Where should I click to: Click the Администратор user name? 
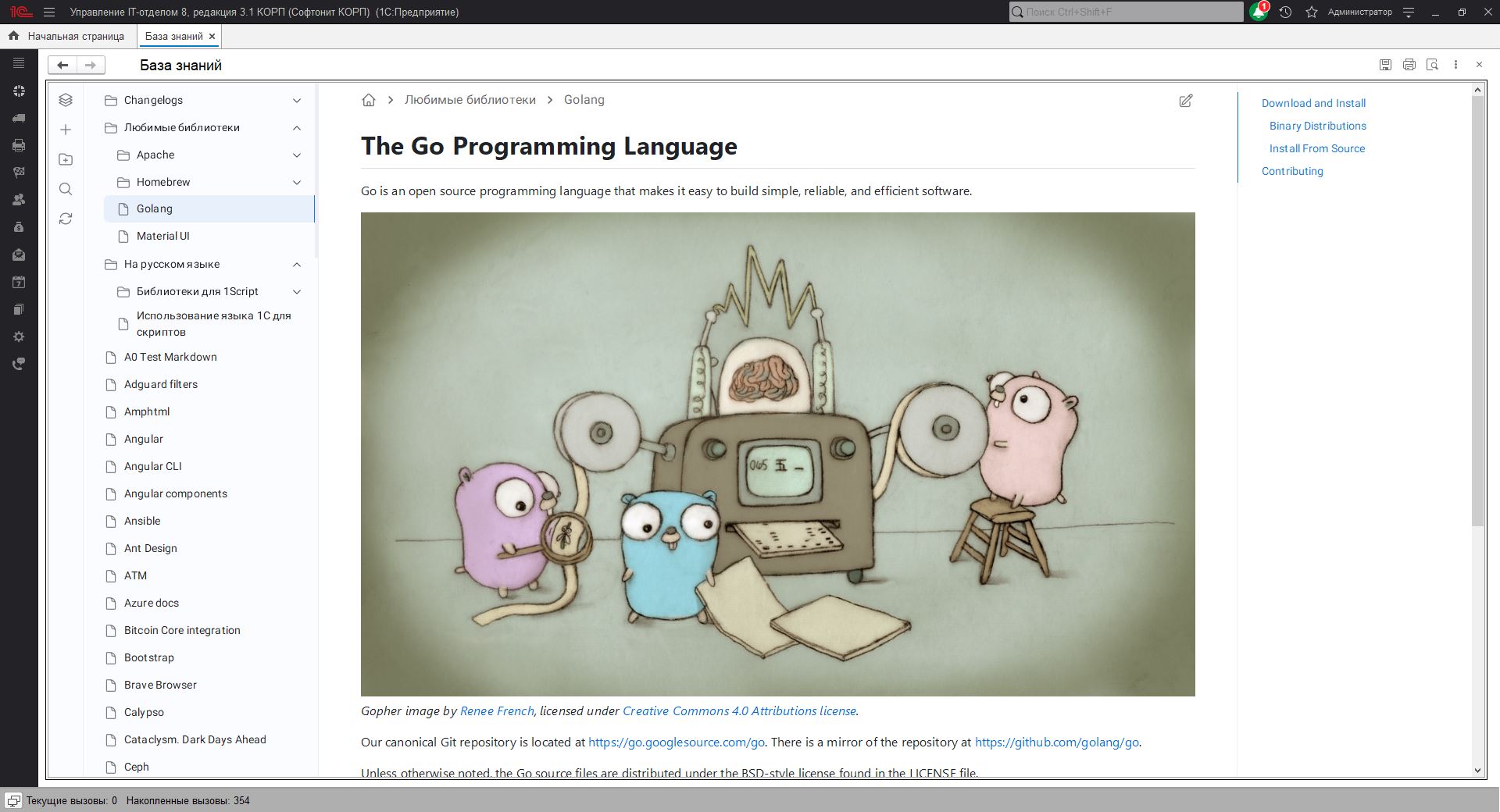click(1359, 12)
